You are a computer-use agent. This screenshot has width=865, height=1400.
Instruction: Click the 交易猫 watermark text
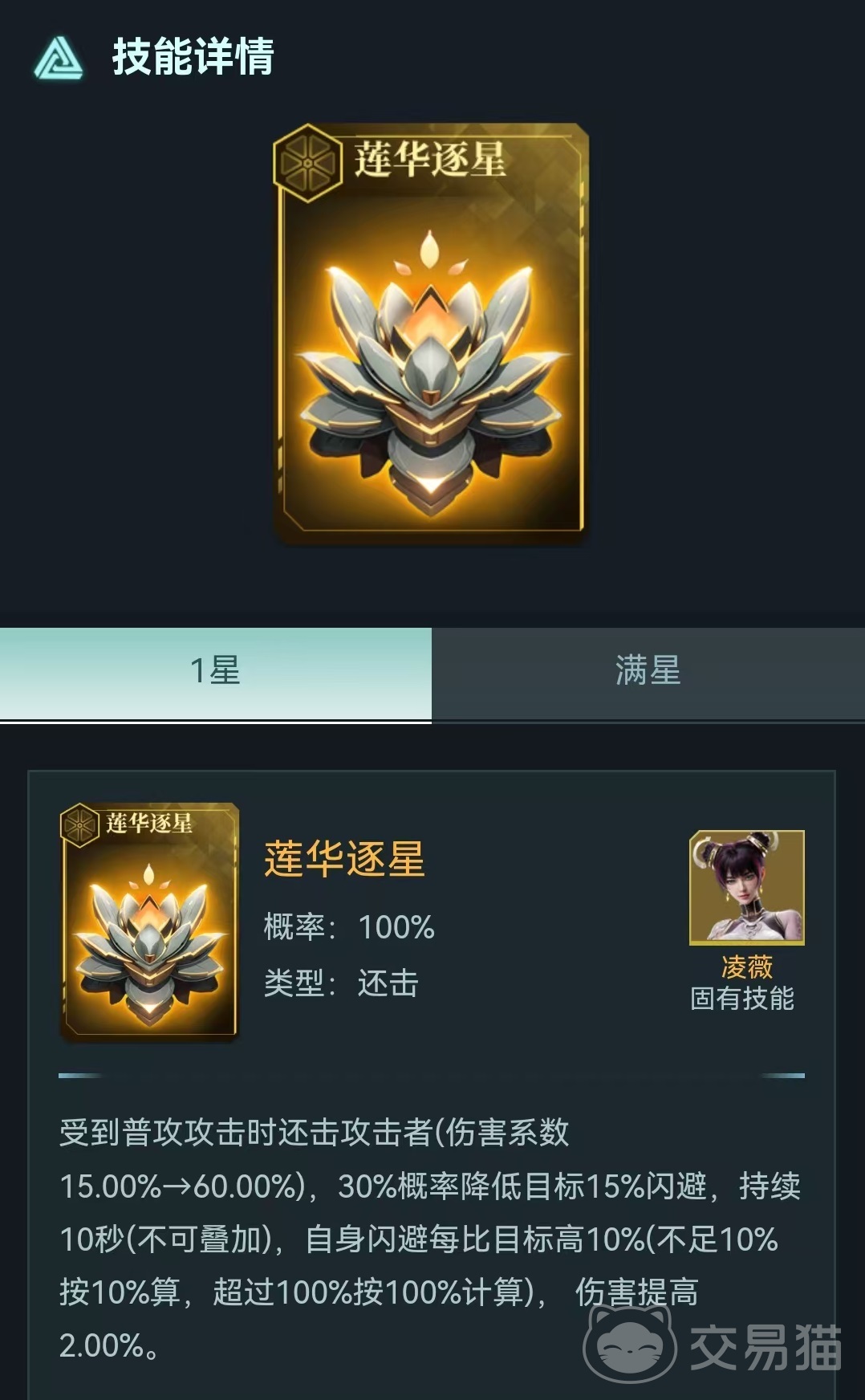[766, 1346]
